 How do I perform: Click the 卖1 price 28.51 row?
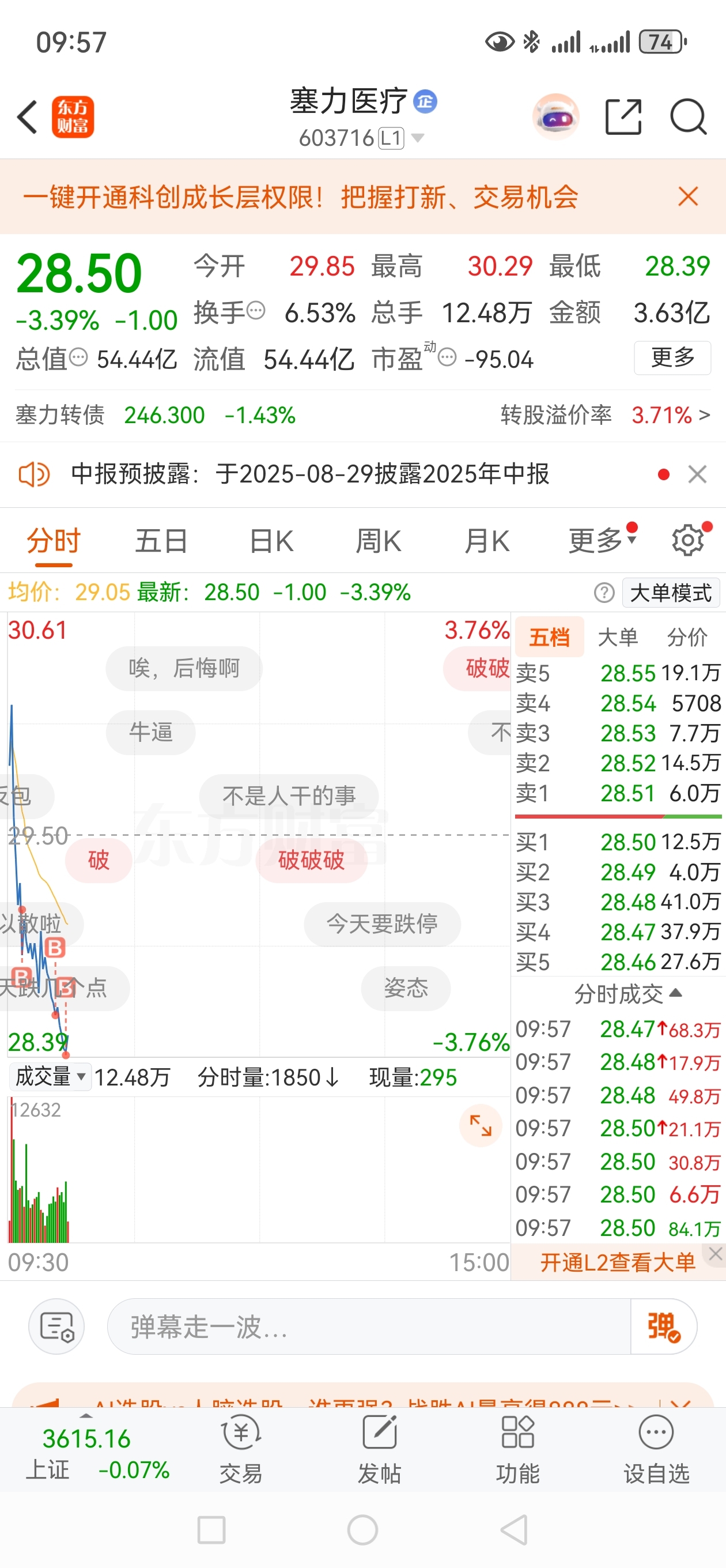tap(618, 793)
